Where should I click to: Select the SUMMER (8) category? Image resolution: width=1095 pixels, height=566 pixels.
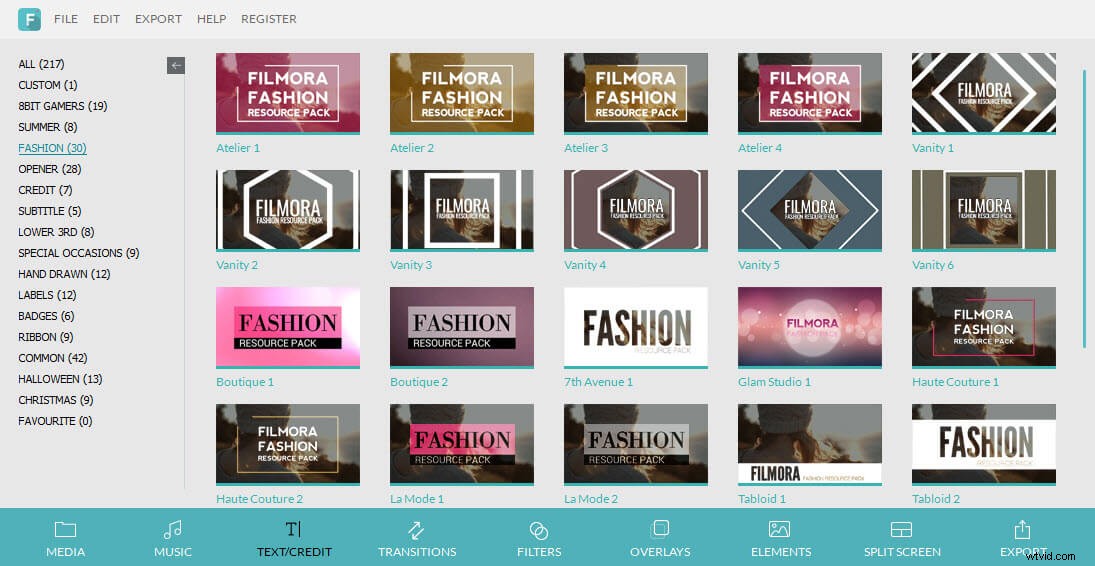pyautogui.click(x=47, y=127)
